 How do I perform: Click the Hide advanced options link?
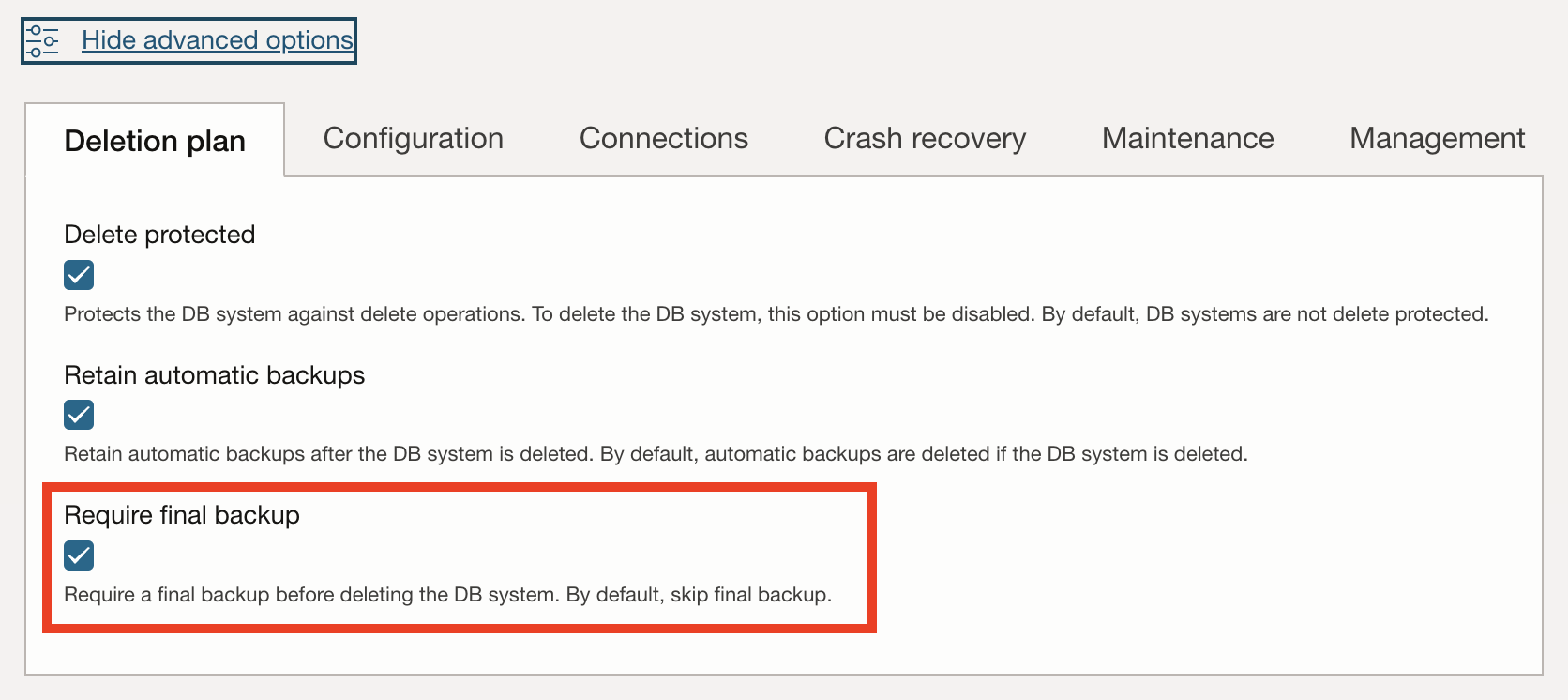(216, 40)
